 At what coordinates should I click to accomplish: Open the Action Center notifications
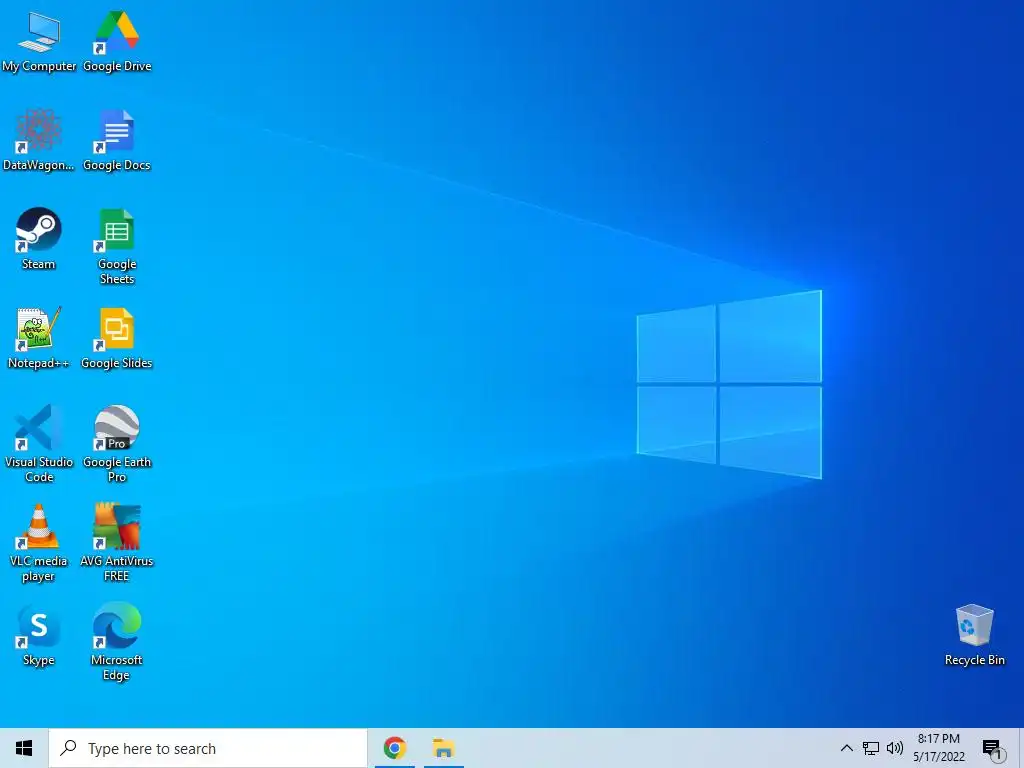[993, 749]
